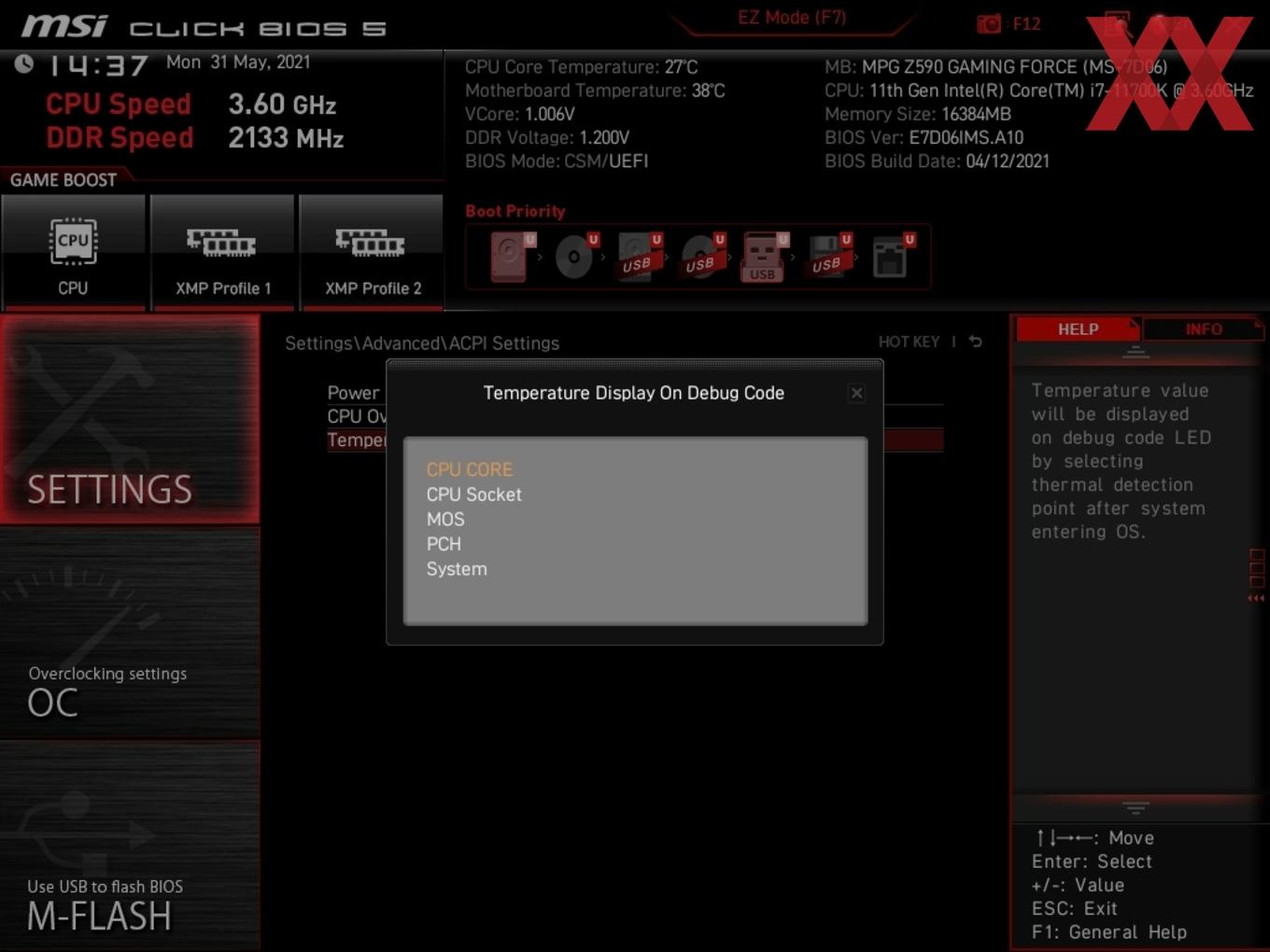Select the network boot device icon
The height and width of the screenshot is (952, 1270).
coord(893,257)
